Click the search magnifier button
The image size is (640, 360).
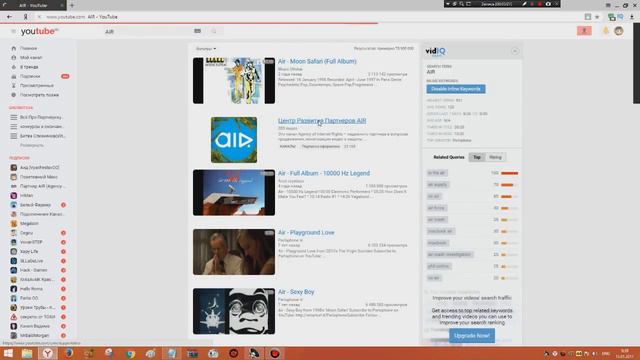[214, 31]
